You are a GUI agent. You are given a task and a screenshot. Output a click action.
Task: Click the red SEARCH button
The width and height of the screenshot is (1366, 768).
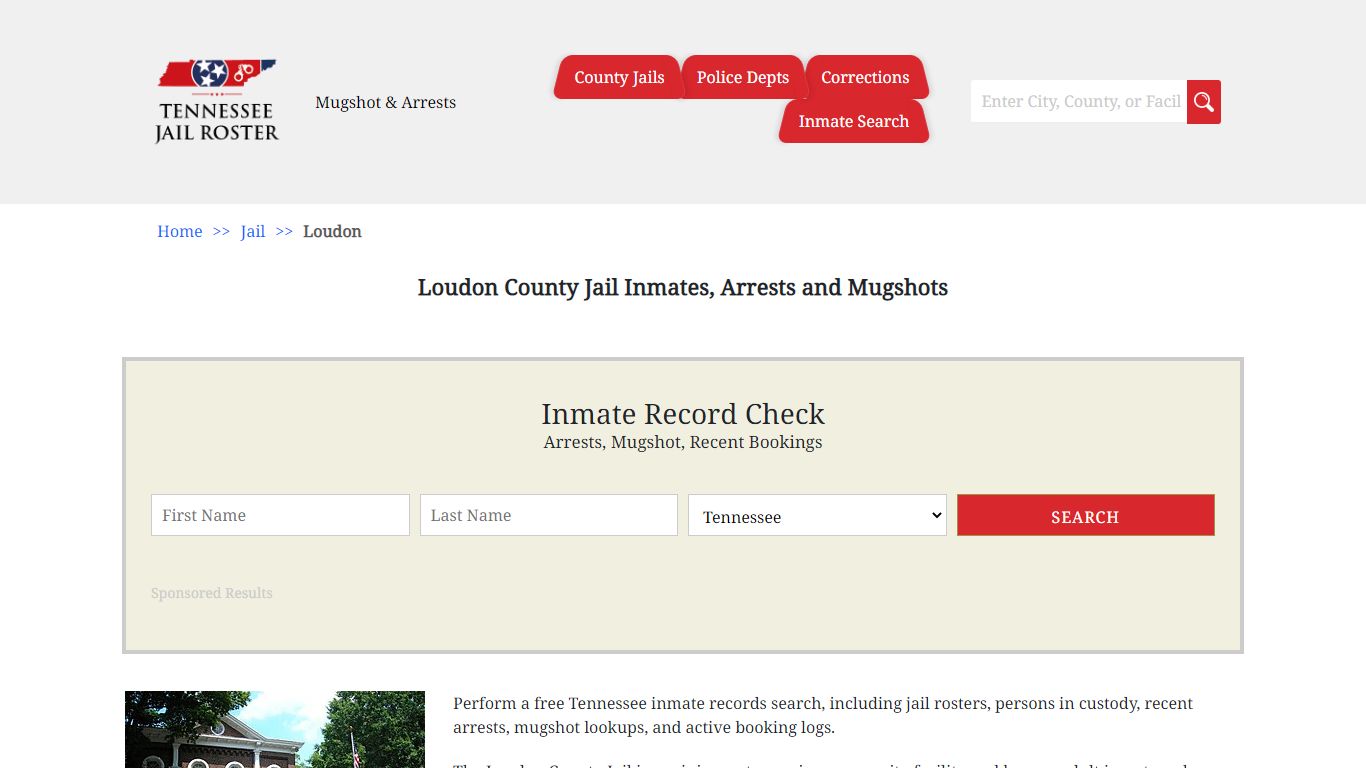(1086, 515)
